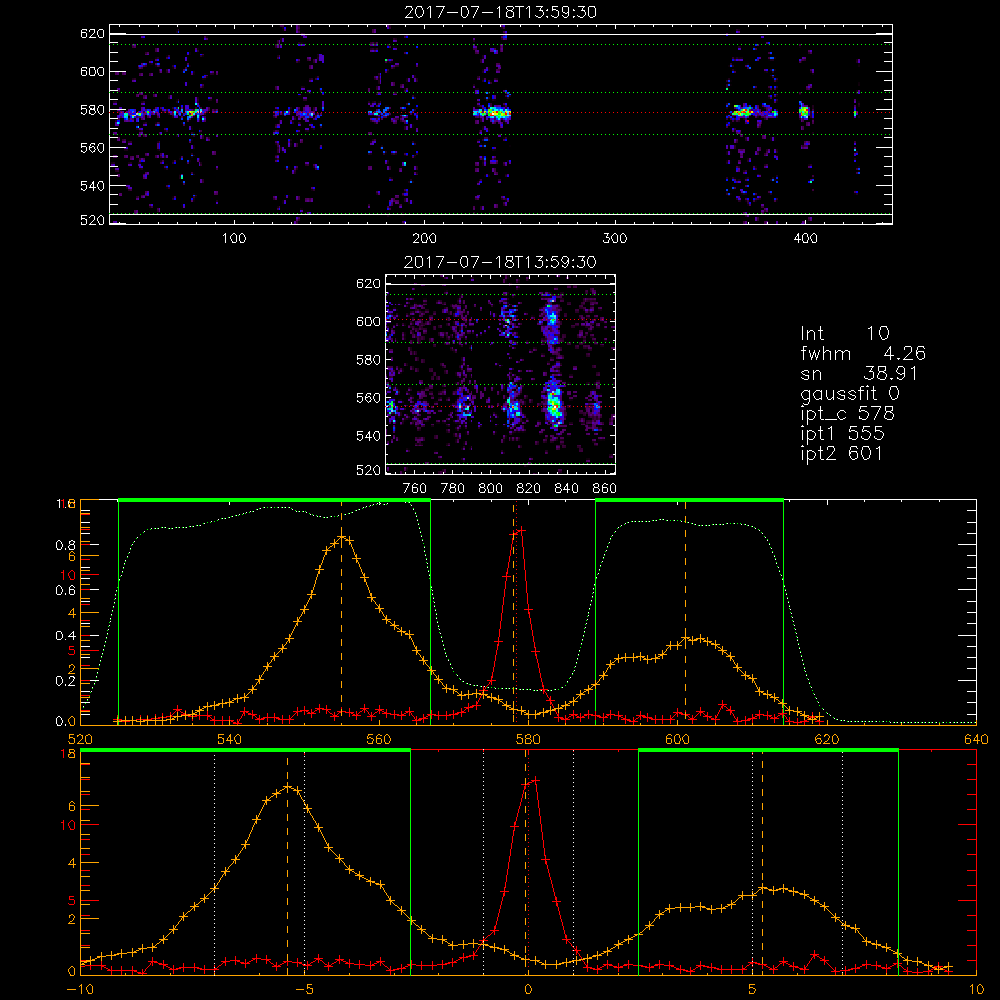Click y-axis label 600 beside middle image
This screenshot has width=1000, height=1000.
coord(369,321)
